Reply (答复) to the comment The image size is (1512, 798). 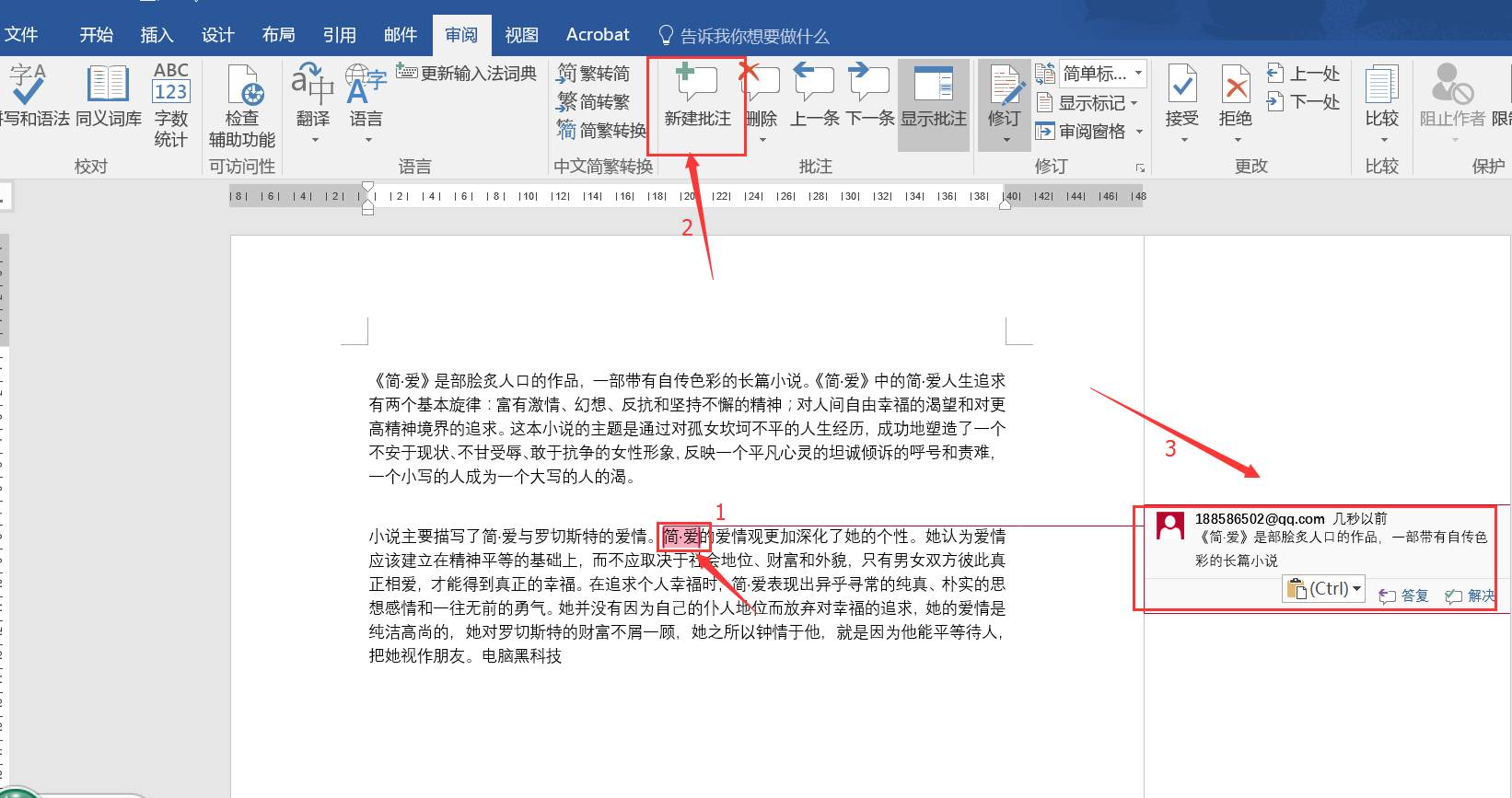click(x=1403, y=596)
